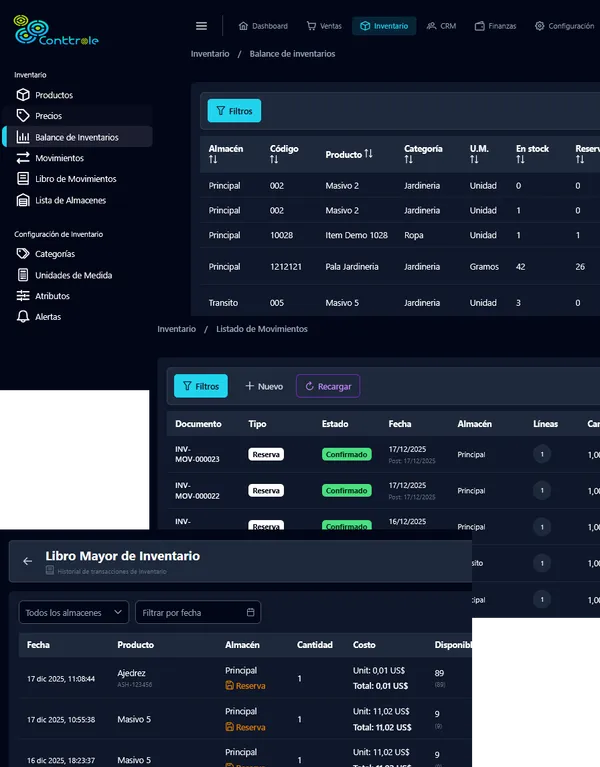Click the back arrow in Libro Mayor
Image resolution: width=600 pixels, height=767 pixels.
click(27, 561)
